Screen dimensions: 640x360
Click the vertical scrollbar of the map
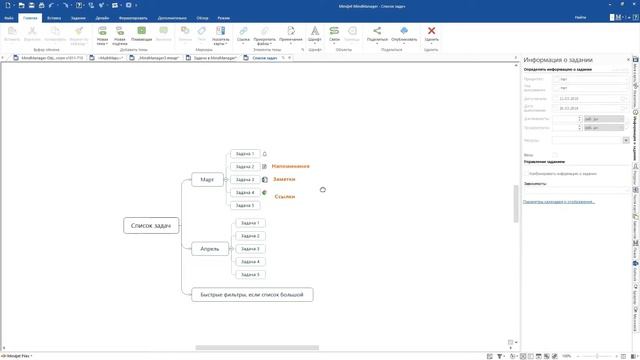click(516, 204)
